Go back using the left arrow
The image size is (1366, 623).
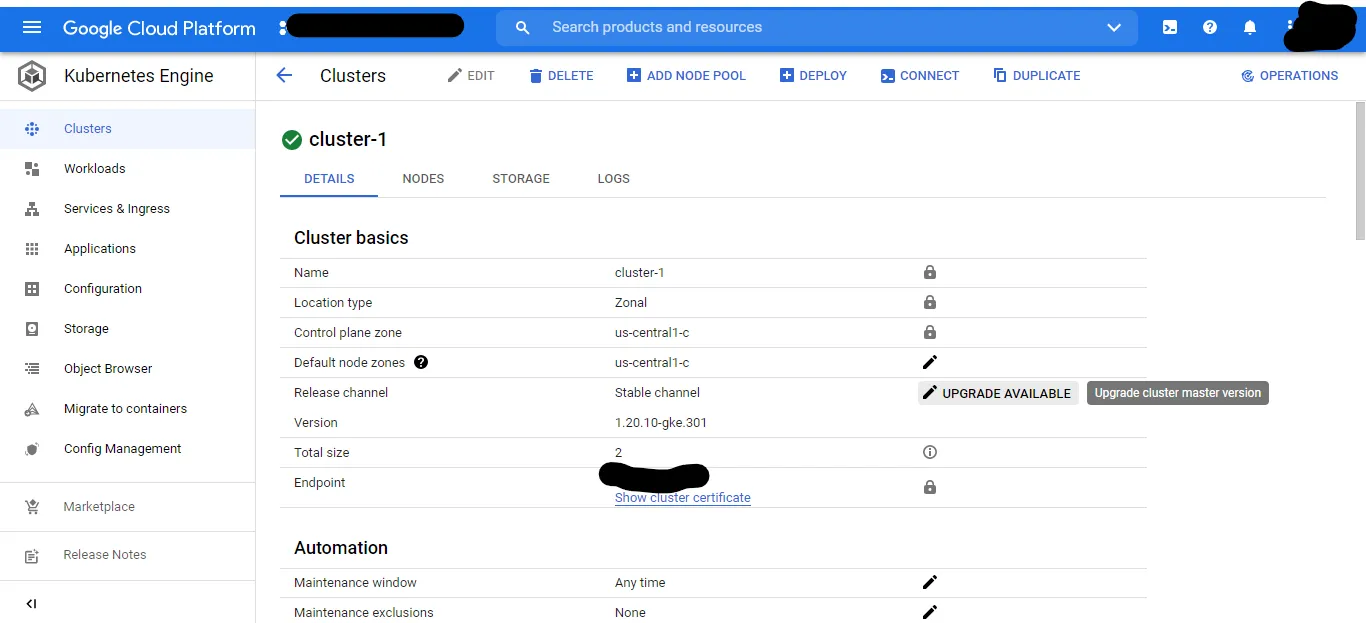click(x=284, y=75)
